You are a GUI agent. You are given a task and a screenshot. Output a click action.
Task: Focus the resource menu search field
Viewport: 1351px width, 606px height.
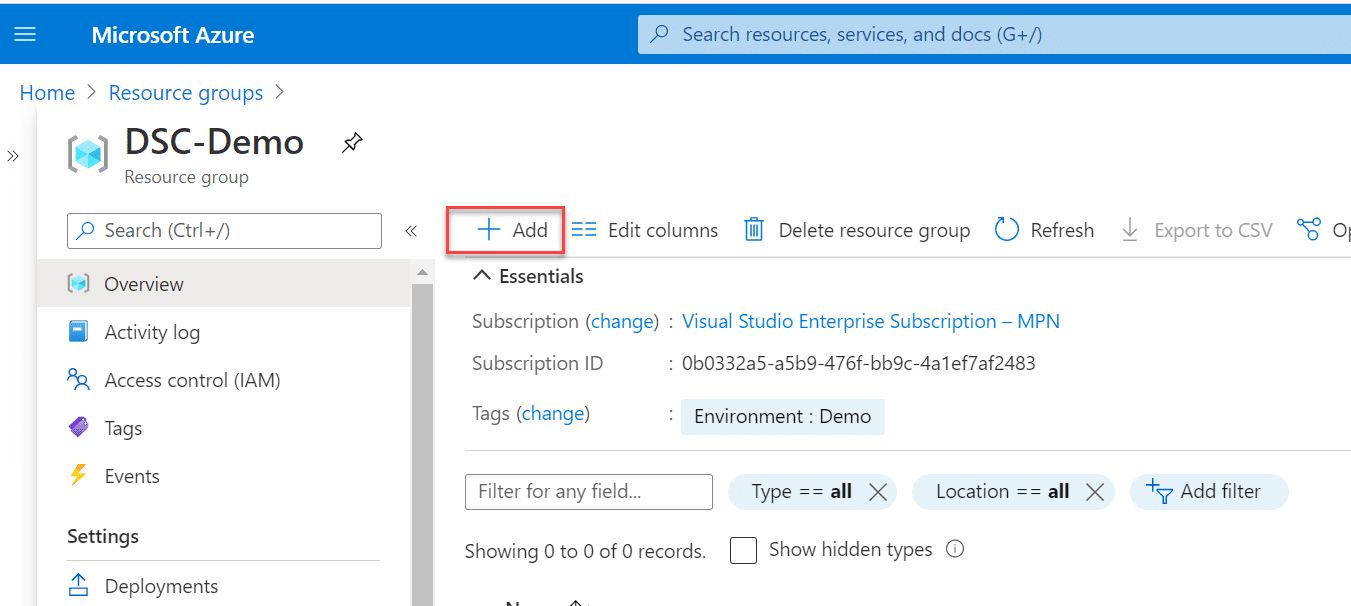224,230
